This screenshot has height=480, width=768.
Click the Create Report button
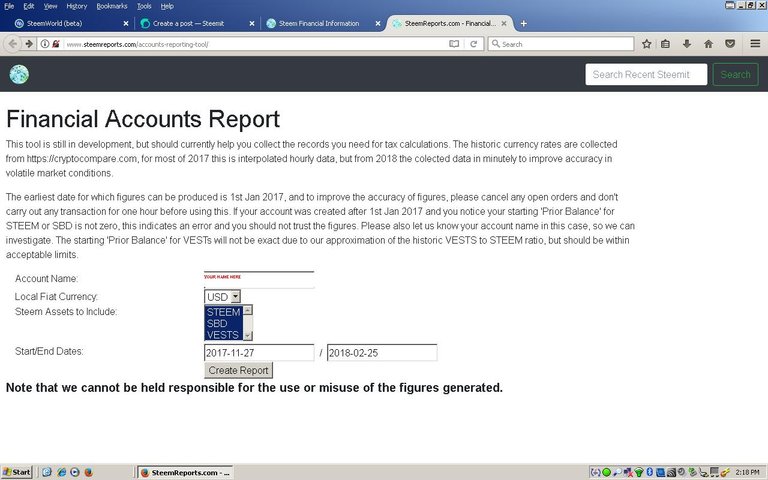tap(239, 370)
